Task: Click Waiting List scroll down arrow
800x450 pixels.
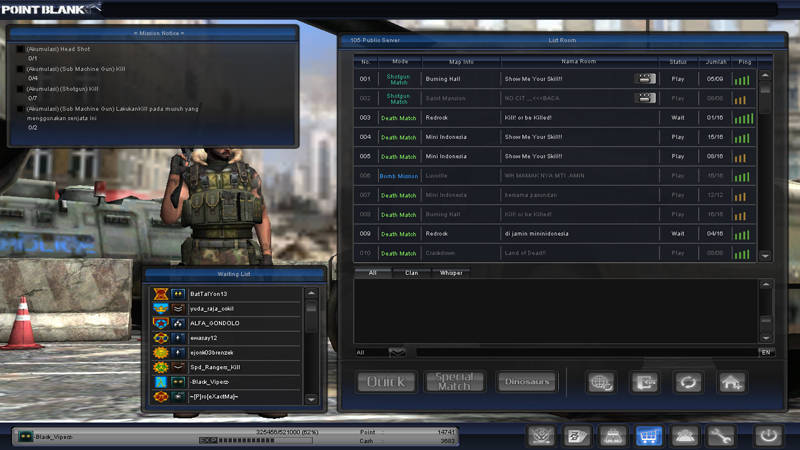Action: (311, 399)
